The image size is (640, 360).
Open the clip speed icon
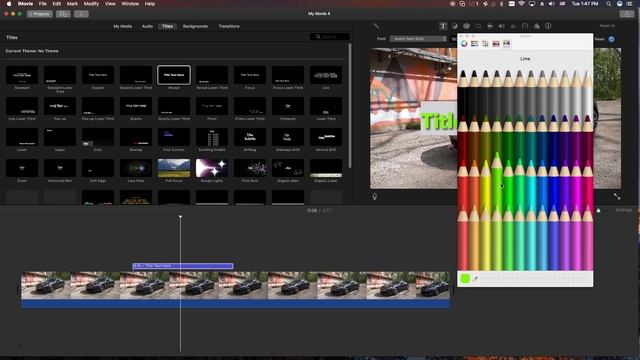[x=525, y=26]
